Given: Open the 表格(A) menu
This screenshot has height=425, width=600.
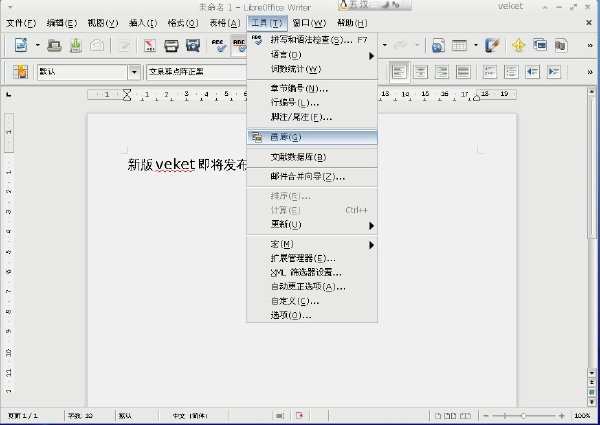Looking at the screenshot, I should pyautogui.click(x=225, y=23).
